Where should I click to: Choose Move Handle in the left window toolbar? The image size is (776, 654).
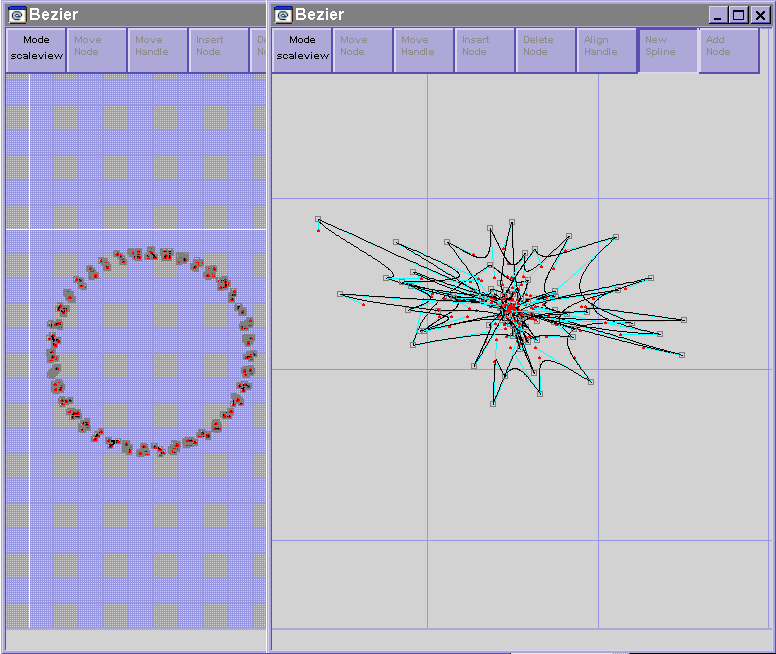tap(158, 49)
